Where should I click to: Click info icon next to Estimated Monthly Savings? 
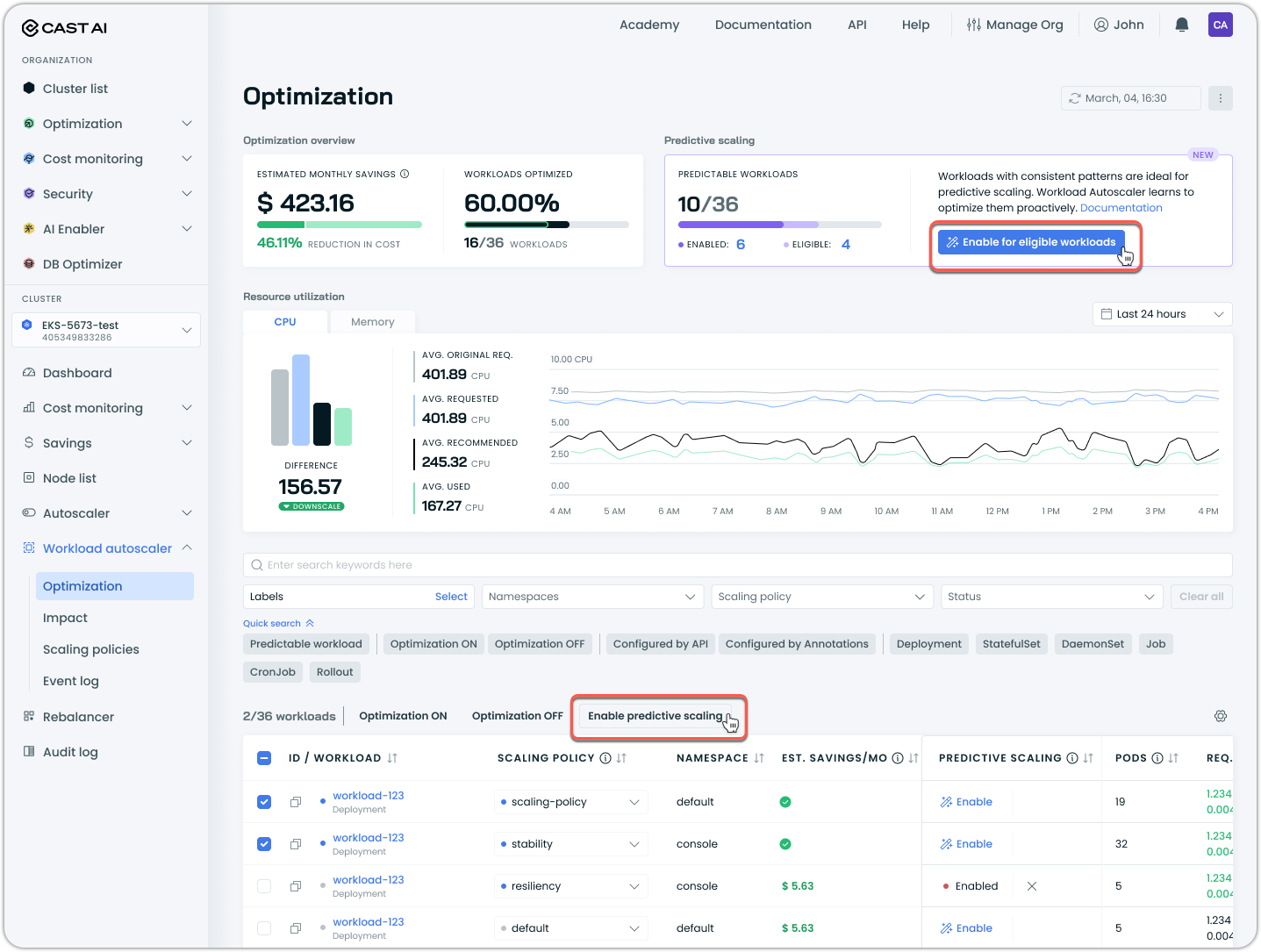405,174
